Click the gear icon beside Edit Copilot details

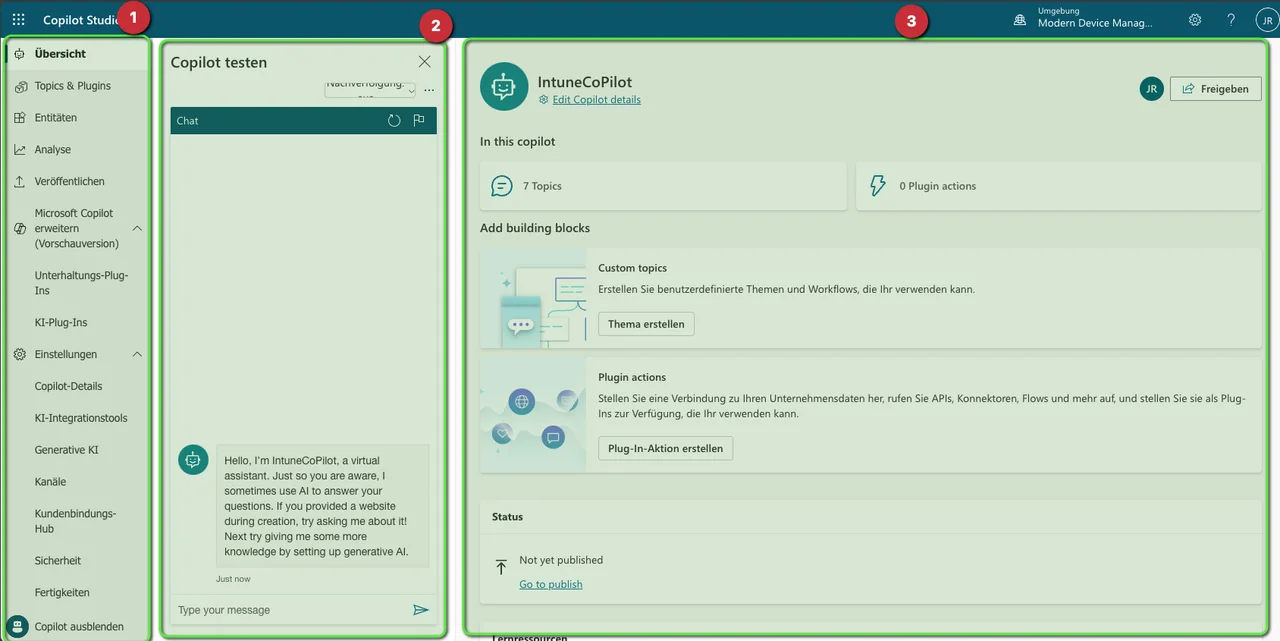point(544,100)
